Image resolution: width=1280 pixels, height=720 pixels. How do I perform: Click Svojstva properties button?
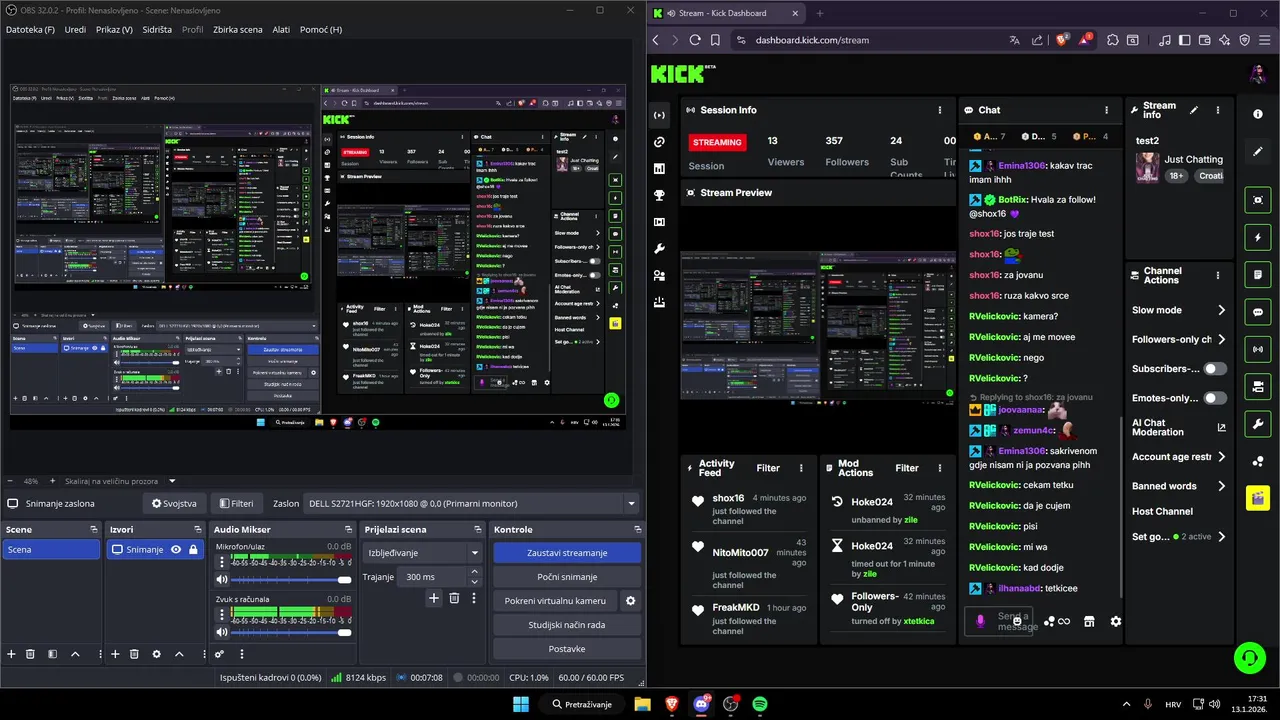[174, 504]
